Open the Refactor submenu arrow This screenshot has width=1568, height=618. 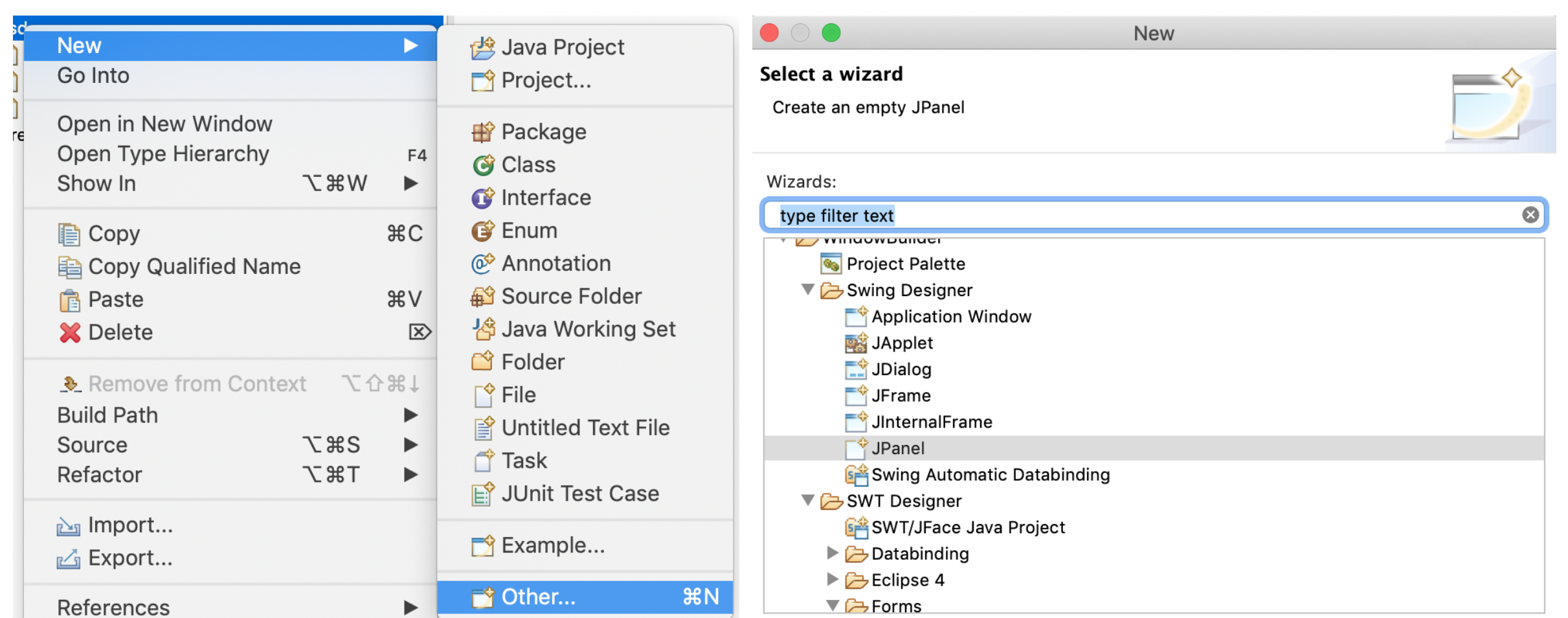point(410,474)
